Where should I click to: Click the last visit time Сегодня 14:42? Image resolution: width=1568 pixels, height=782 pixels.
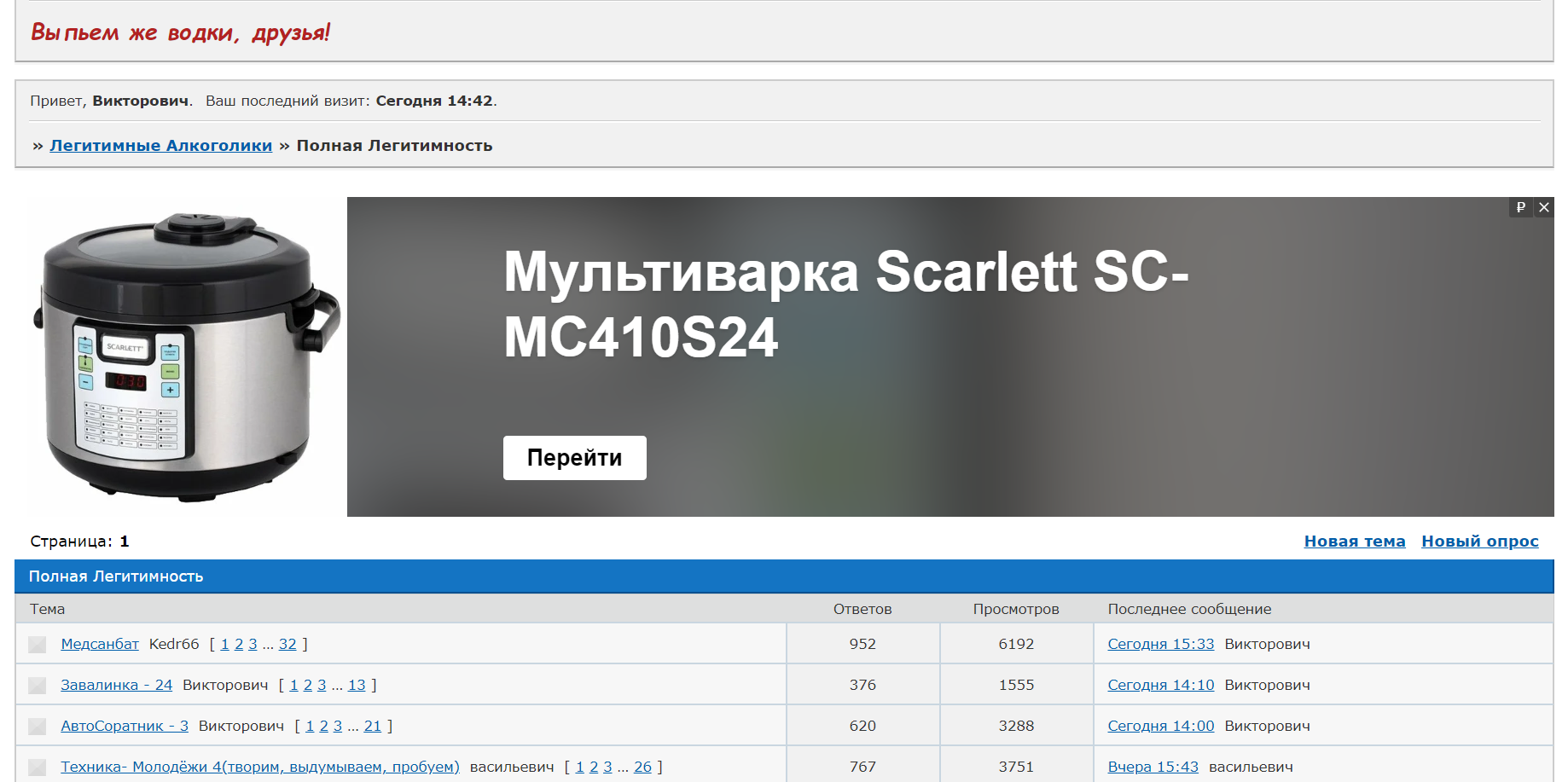coord(434,101)
